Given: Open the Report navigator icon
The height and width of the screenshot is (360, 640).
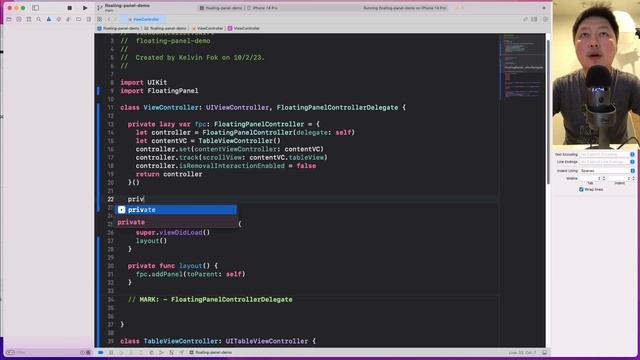Looking at the screenshot, I should click(89, 19).
